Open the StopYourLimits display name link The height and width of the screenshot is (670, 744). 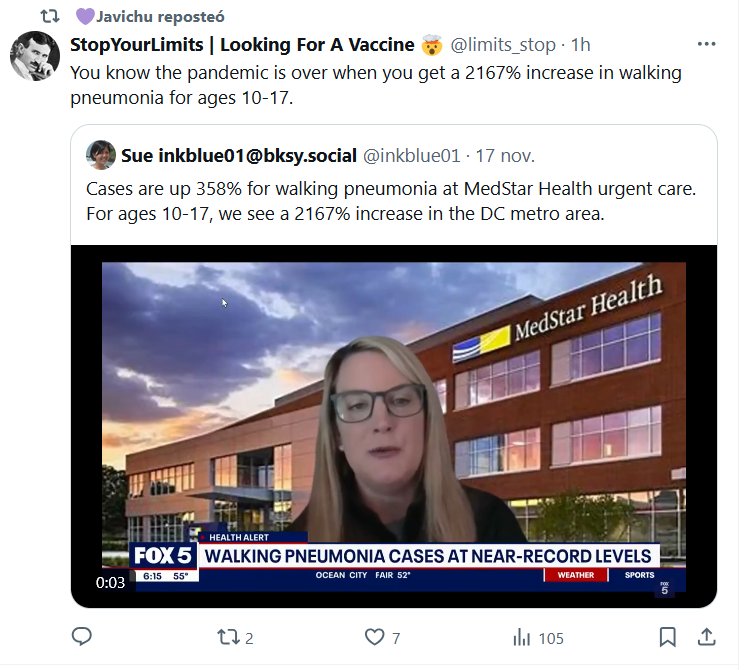click(242, 45)
